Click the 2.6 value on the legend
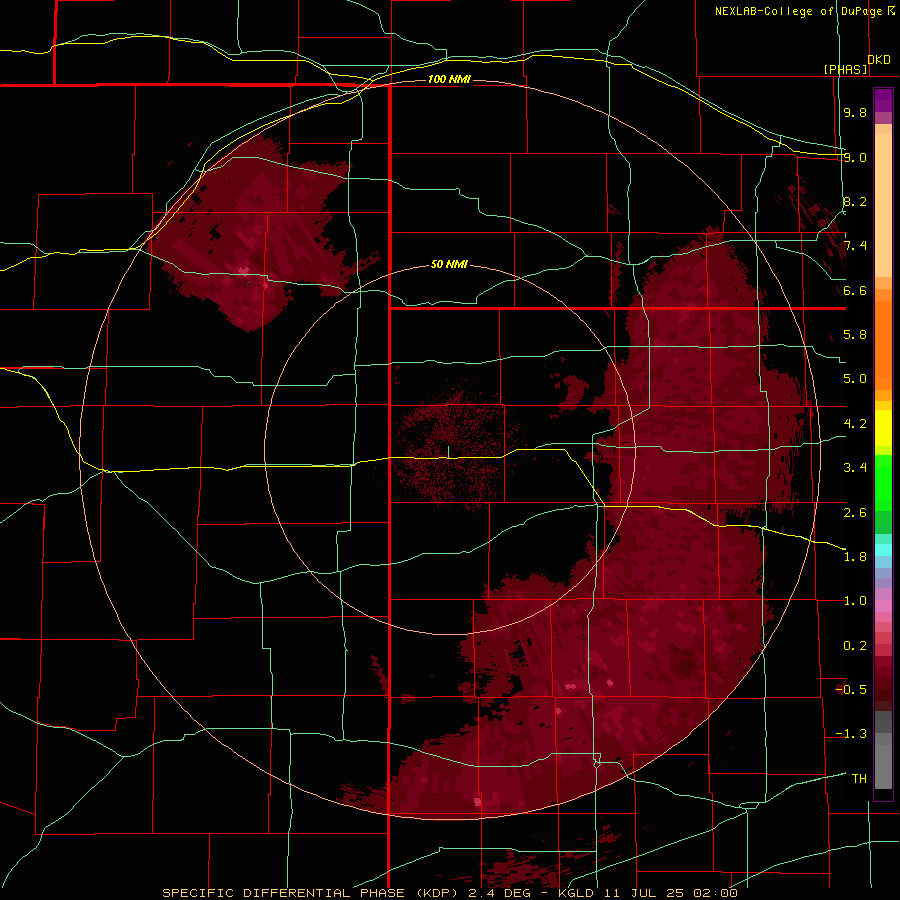This screenshot has width=900, height=900. pos(855,513)
